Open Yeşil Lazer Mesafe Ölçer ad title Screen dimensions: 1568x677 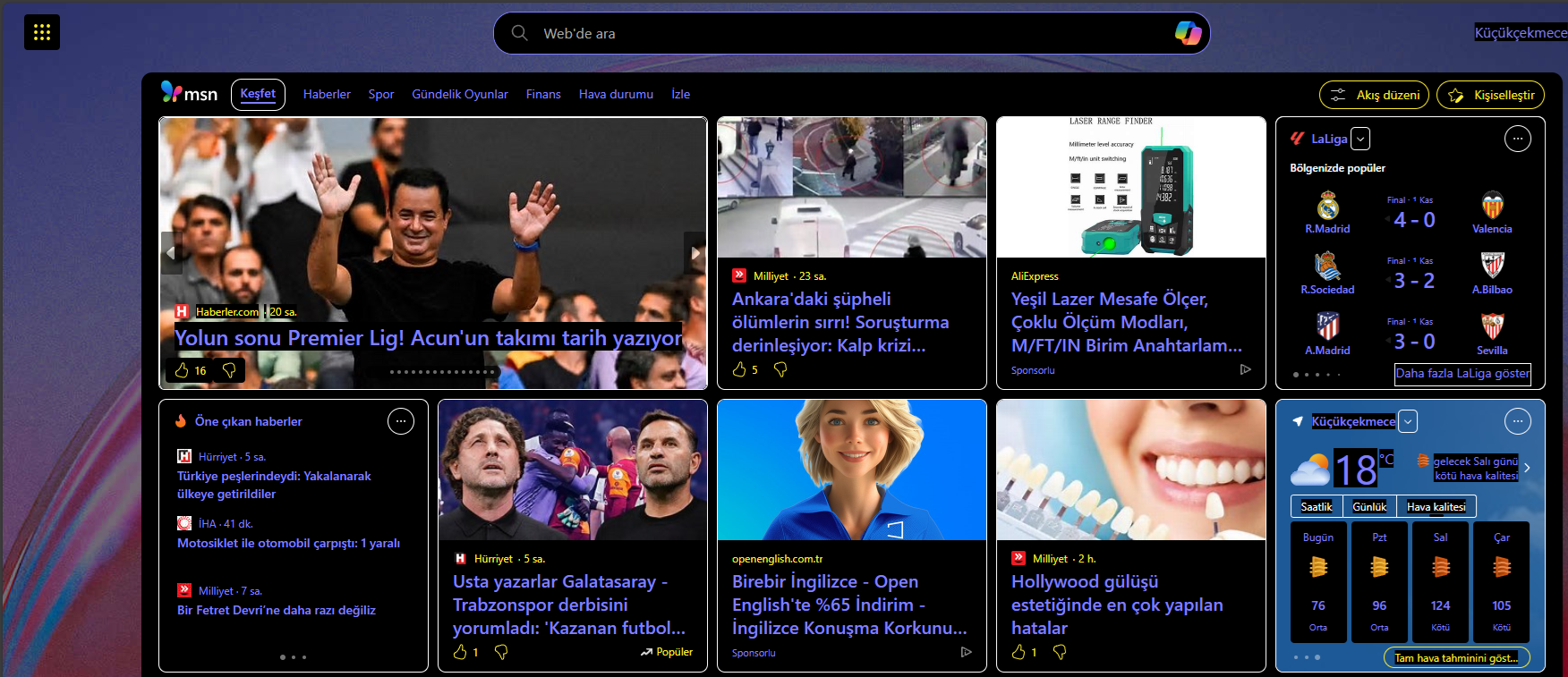tap(1127, 322)
